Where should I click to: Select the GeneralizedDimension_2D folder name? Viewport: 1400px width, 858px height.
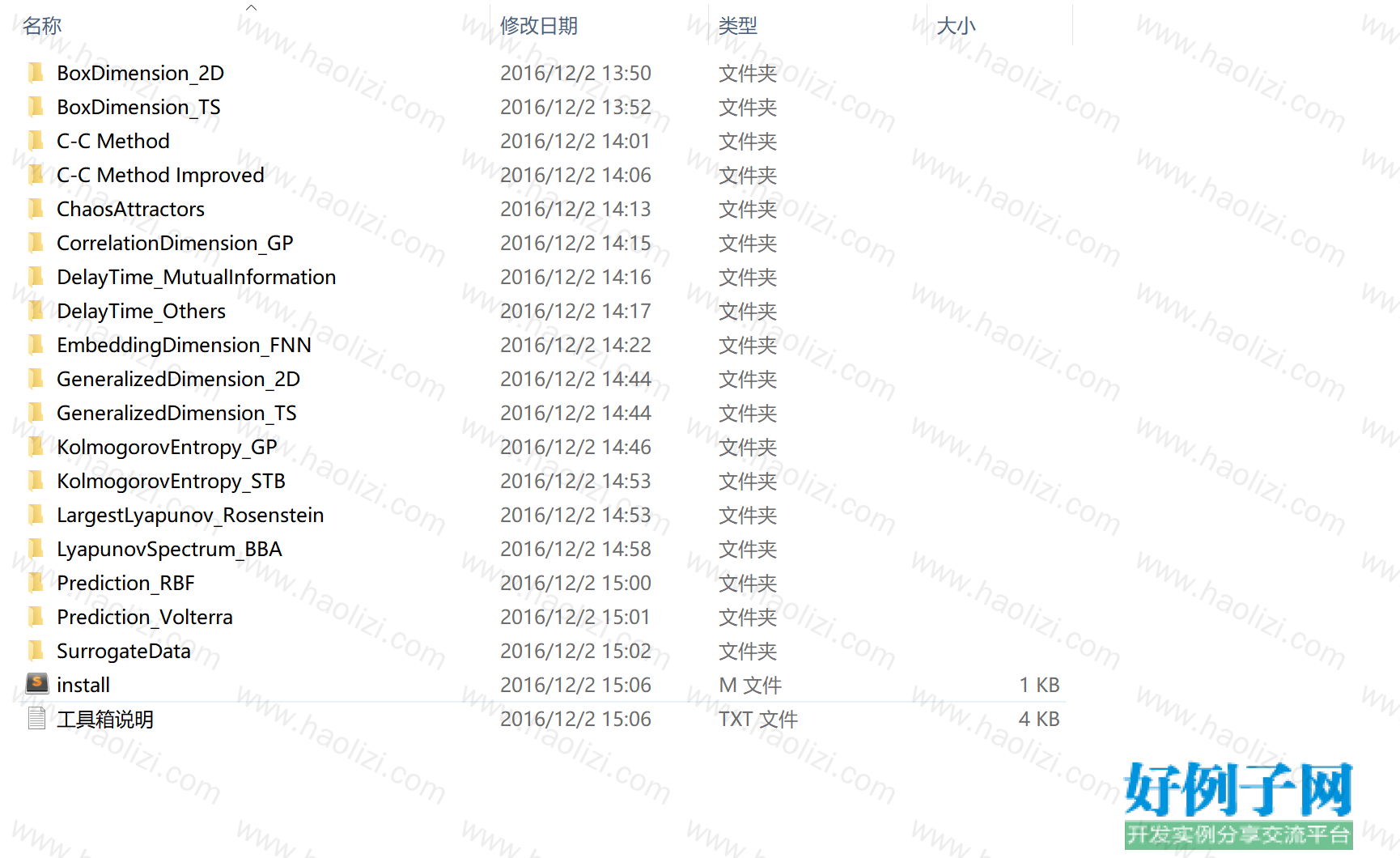coord(178,380)
